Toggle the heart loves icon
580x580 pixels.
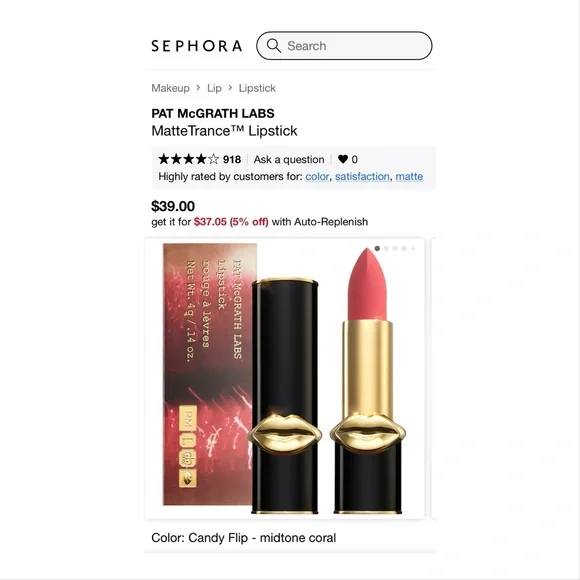343,159
